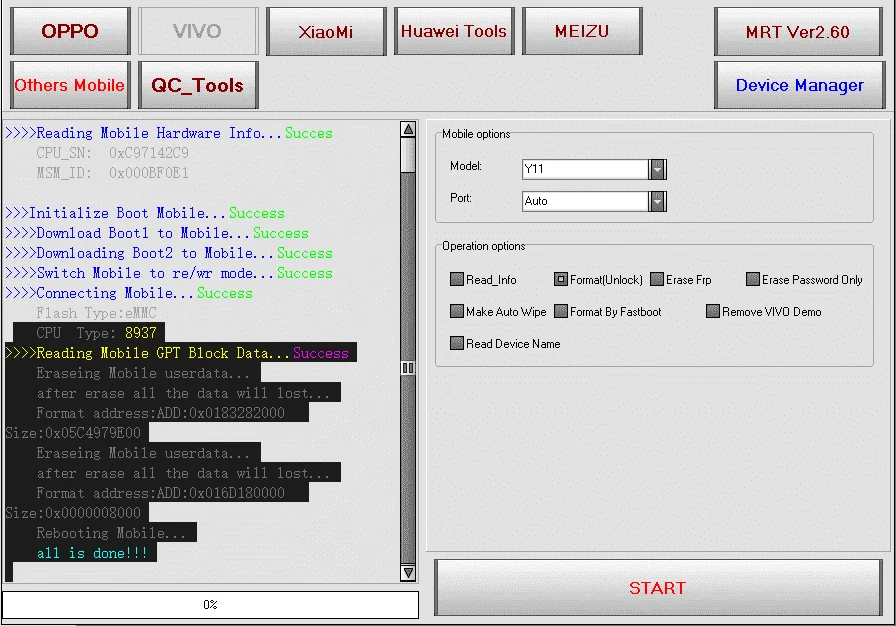Click the Port field showing Auto

point(586,201)
